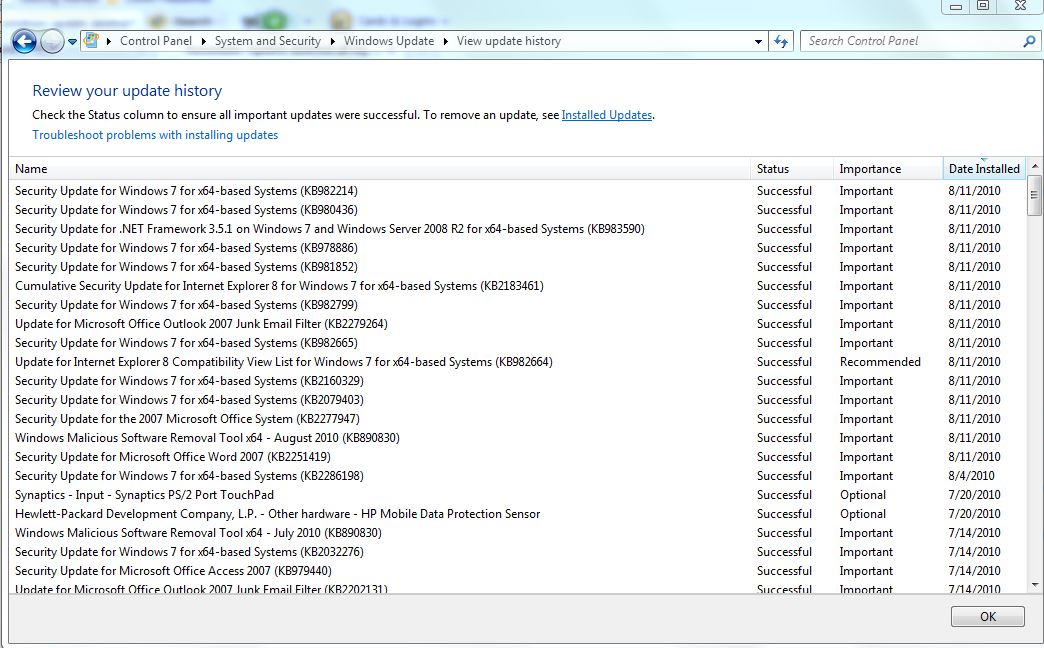Click the Refresh button beside address bar
Image resolution: width=1044 pixels, height=648 pixels.
tap(781, 41)
